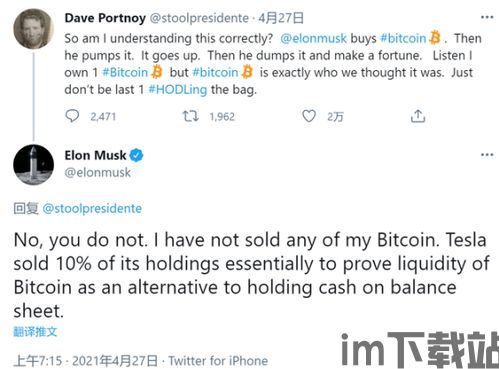
Task: Open the first #bitcoin hashtag
Action: click(403, 38)
